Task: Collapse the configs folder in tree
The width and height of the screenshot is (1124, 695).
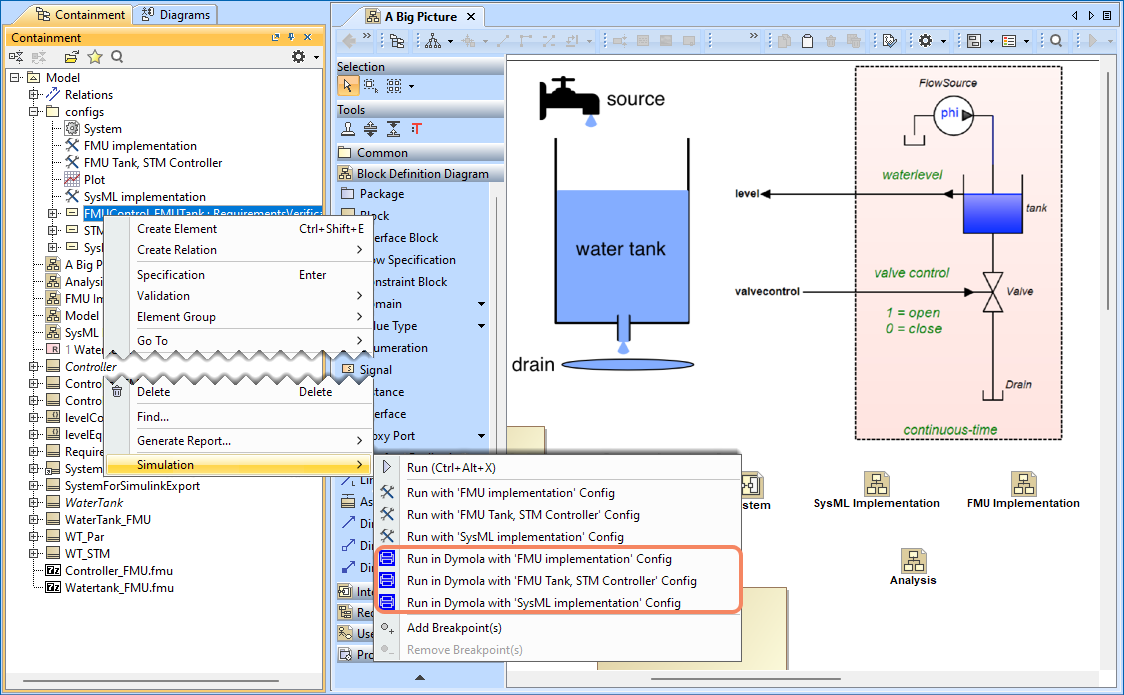Action: pyautogui.click(x=33, y=112)
